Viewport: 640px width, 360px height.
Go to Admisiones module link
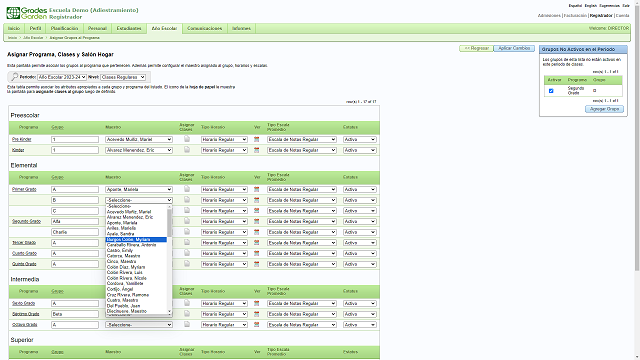coord(549,16)
